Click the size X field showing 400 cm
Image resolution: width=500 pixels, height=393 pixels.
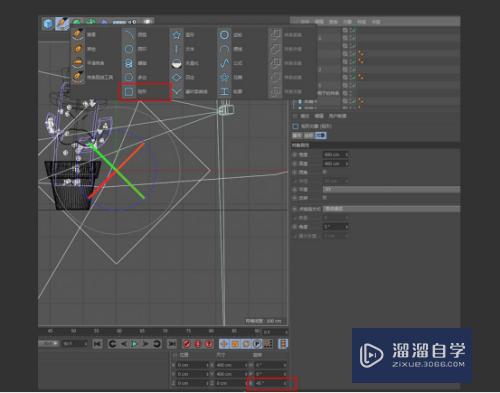(231, 365)
